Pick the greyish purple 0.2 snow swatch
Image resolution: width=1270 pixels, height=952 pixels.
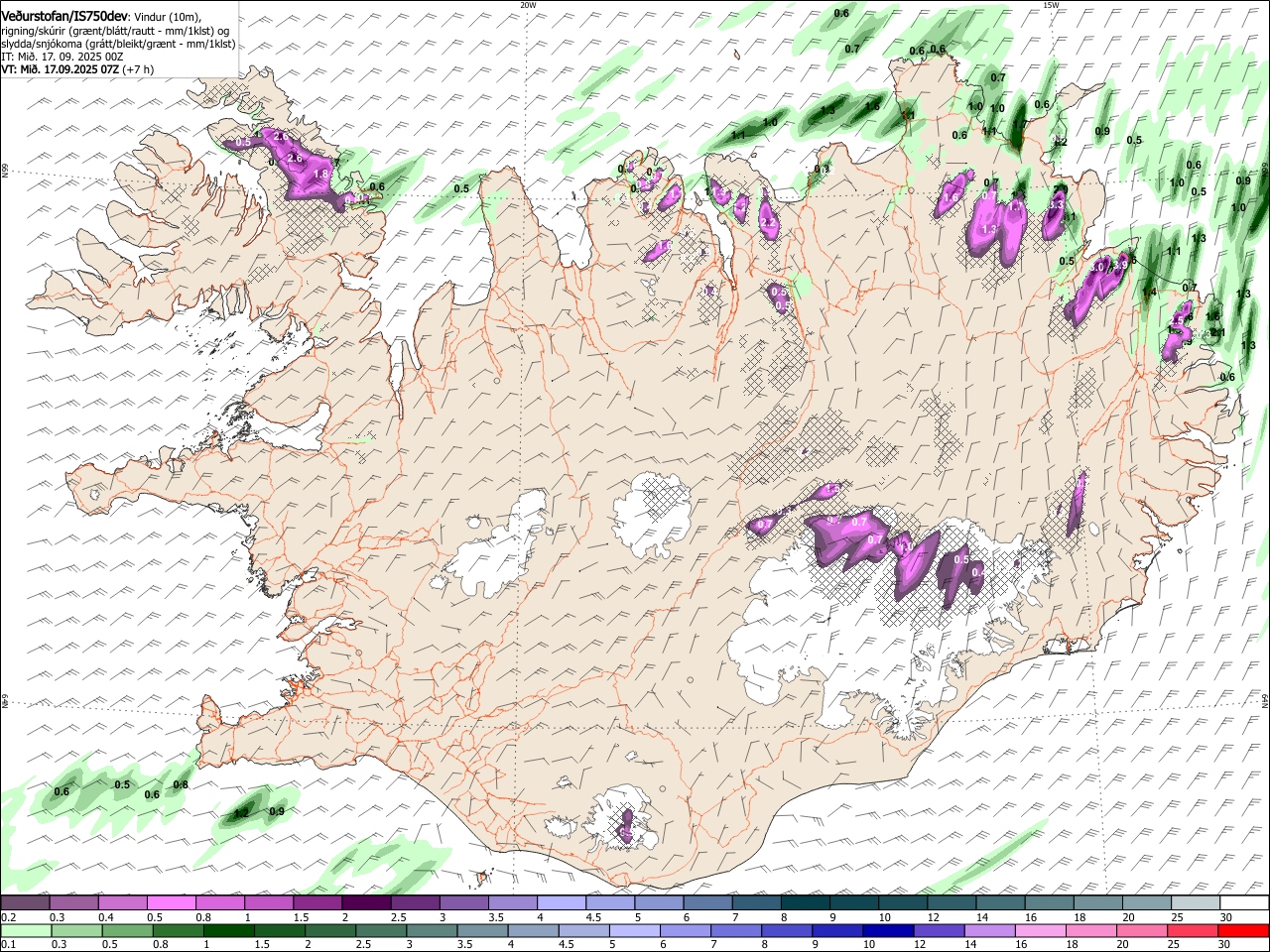point(26,903)
